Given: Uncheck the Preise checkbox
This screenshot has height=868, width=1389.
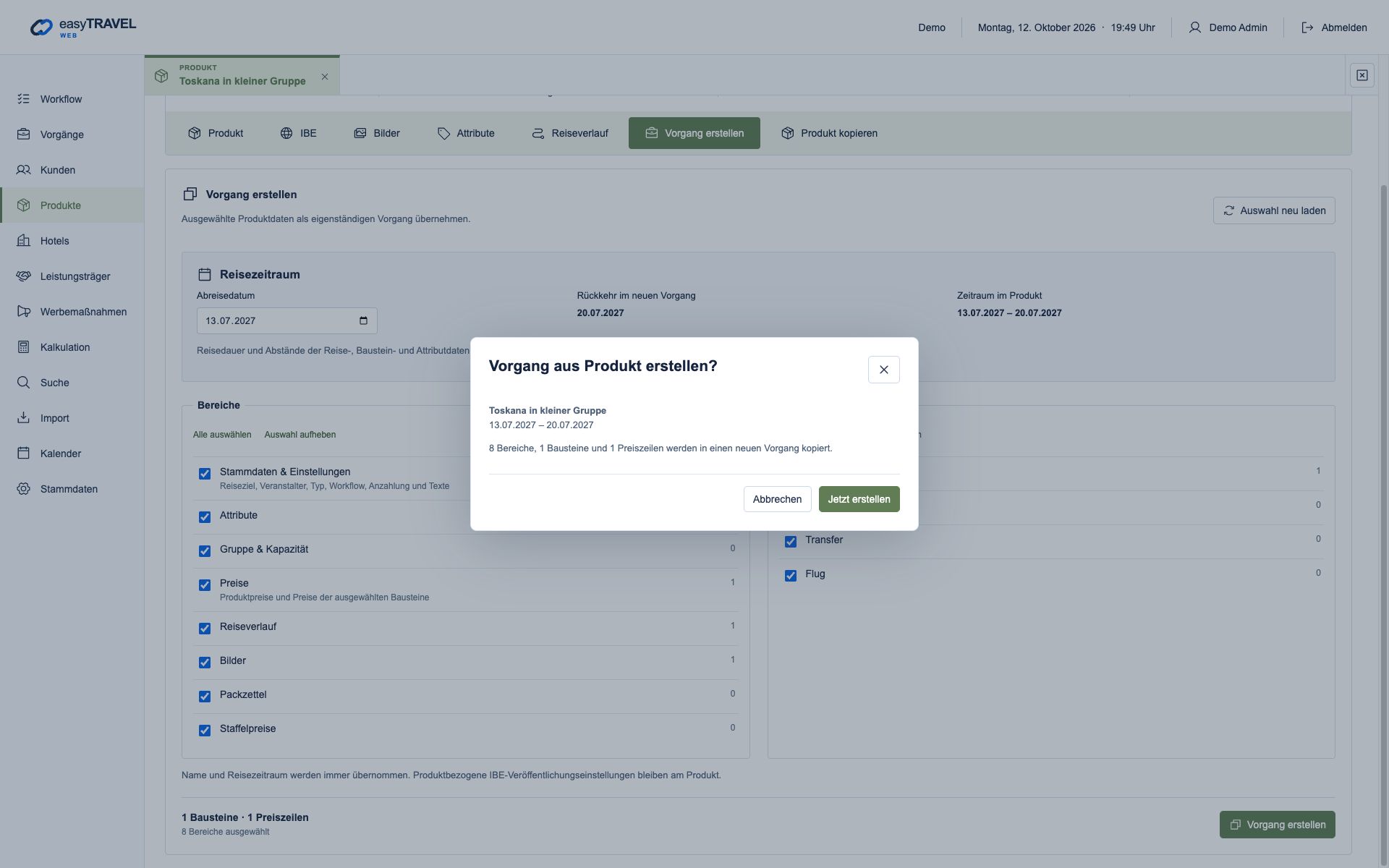Looking at the screenshot, I should pyautogui.click(x=205, y=585).
